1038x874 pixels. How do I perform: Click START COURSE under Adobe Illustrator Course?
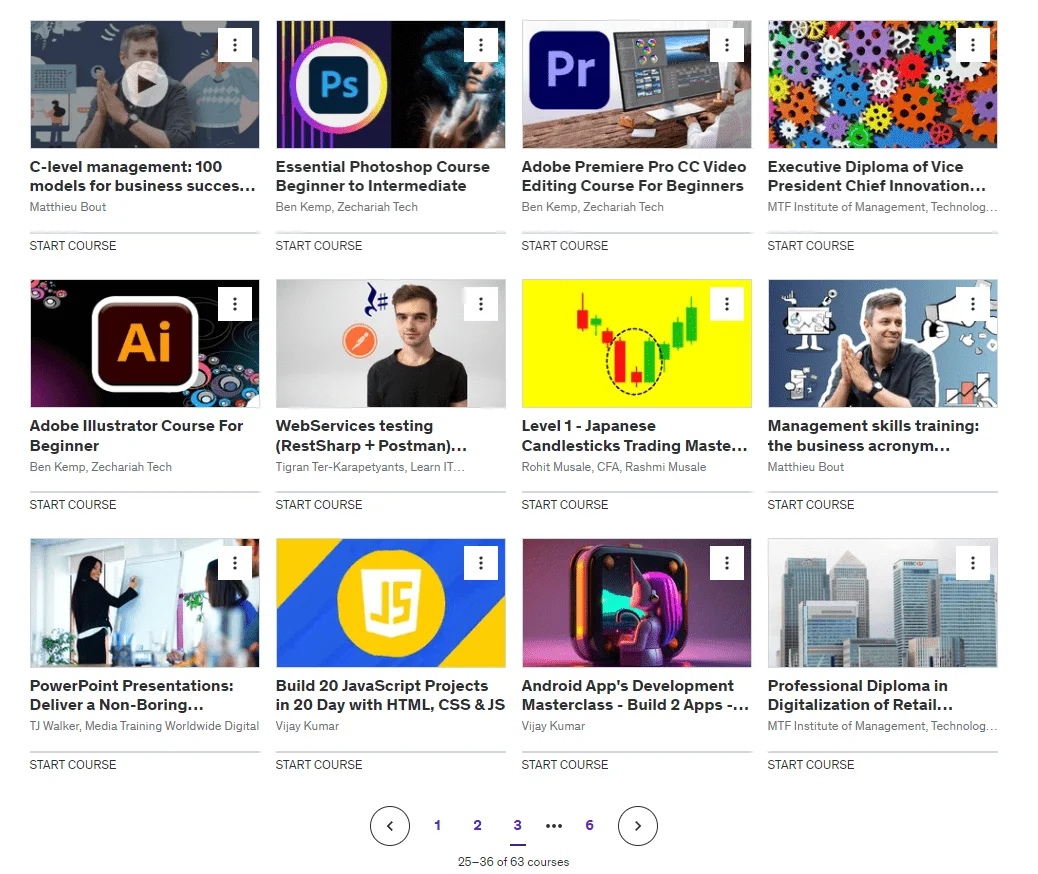(73, 505)
